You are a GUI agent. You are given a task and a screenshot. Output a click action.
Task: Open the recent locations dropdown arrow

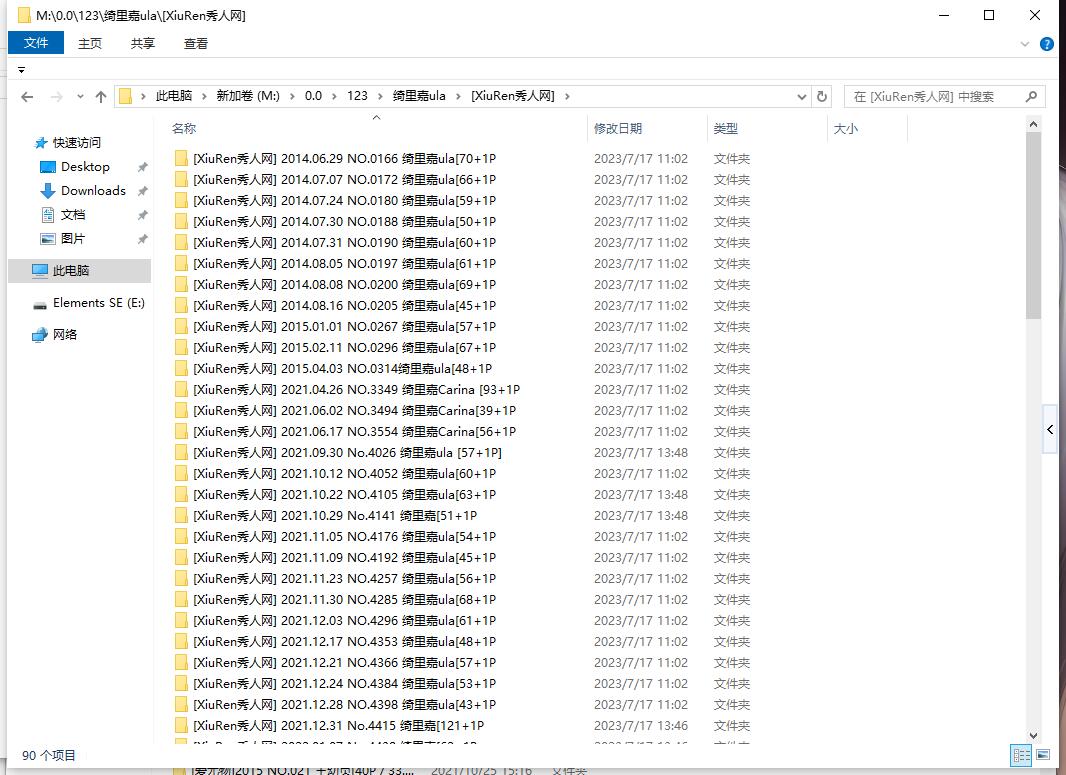pyautogui.click(x=80, y=97)
